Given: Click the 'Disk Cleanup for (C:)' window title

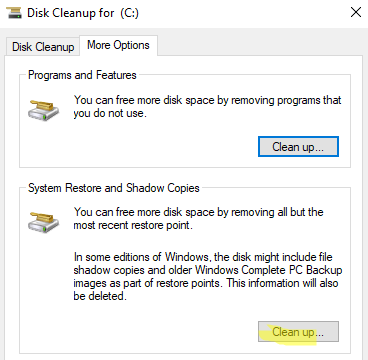Looking at the screenshot, I should (83, 13).
